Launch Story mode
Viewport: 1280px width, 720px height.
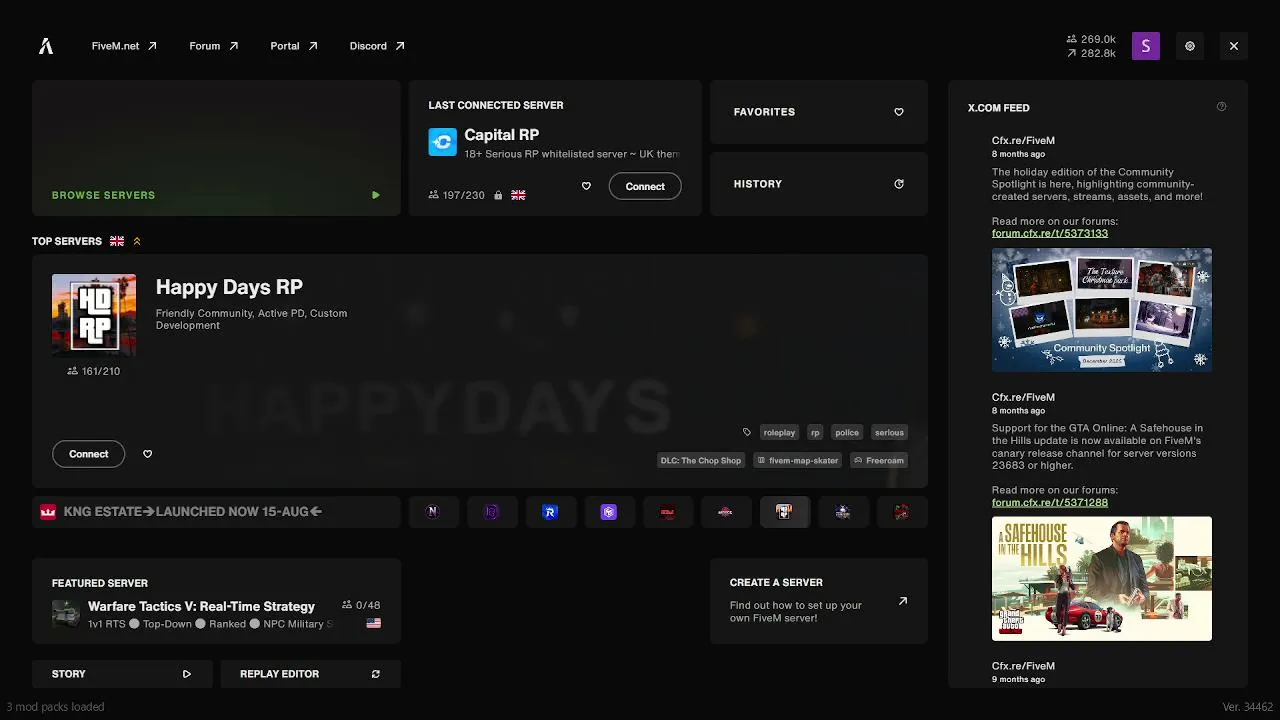click(x=122, y=674)
